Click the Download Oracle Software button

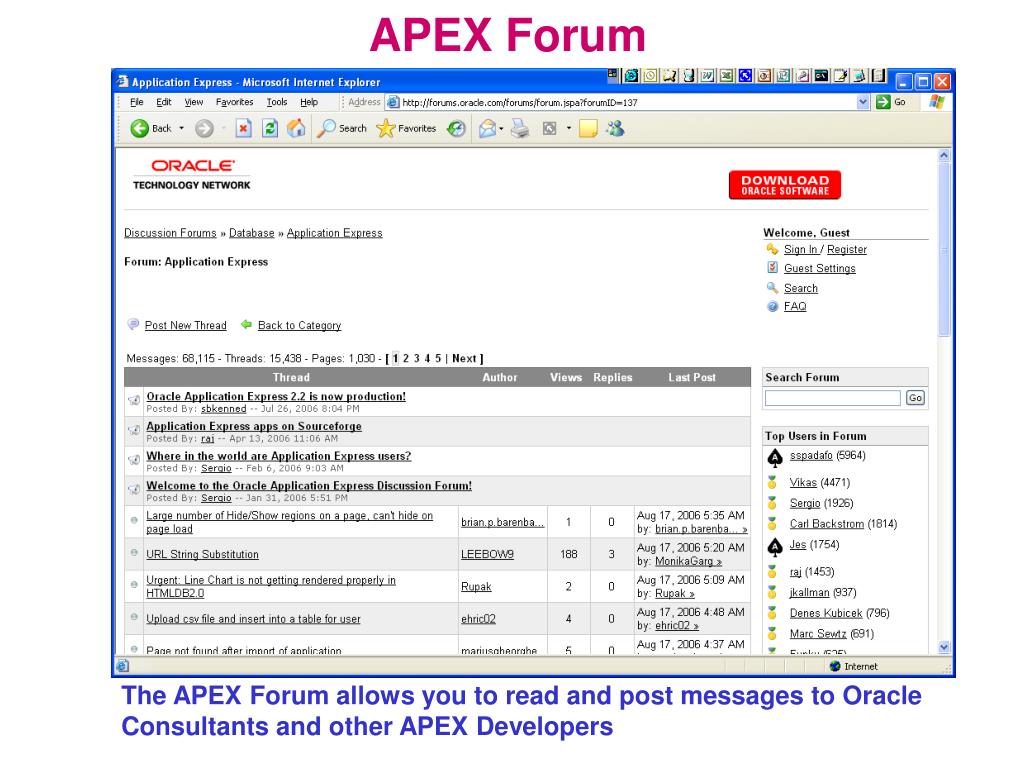click(784, 185)
